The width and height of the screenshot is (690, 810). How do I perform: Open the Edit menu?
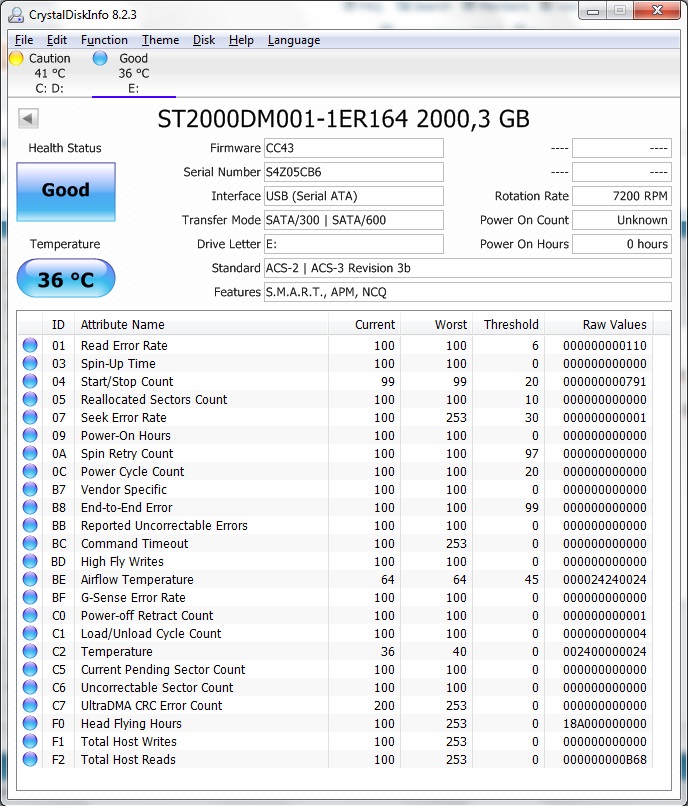(57, 40)
